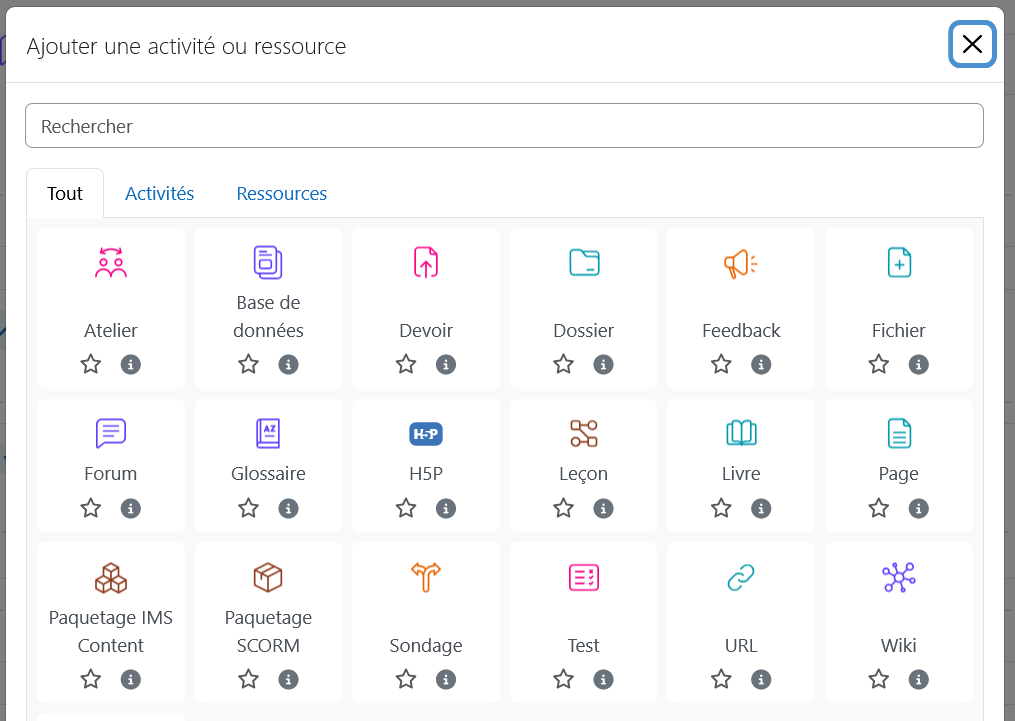Select the Atelier activity icon
1015x721 pixels.
click(111, 262)
